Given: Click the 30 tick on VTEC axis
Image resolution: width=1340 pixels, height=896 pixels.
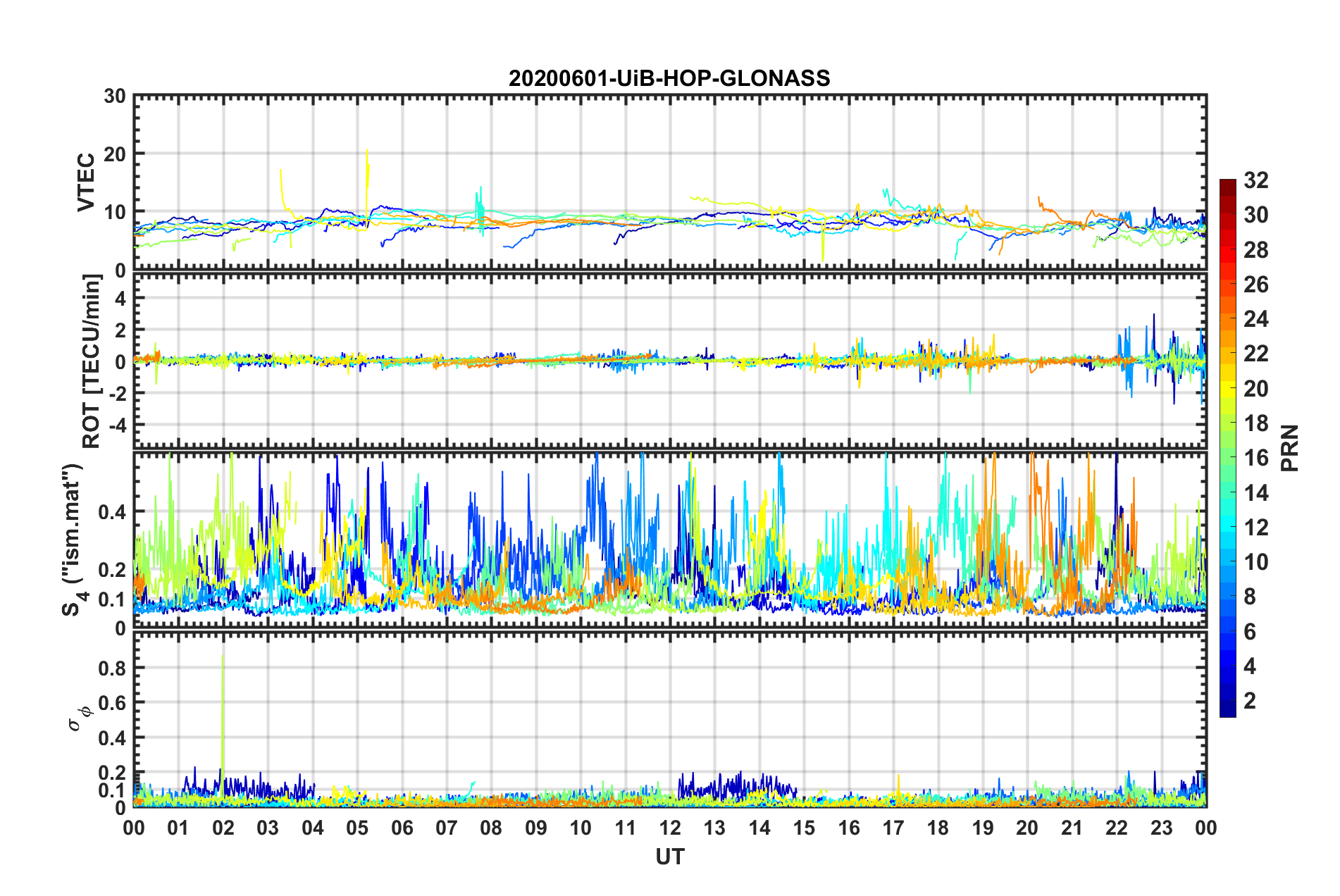Looking at the screenshot, I should pyautogui.click(x=115, y=96).
